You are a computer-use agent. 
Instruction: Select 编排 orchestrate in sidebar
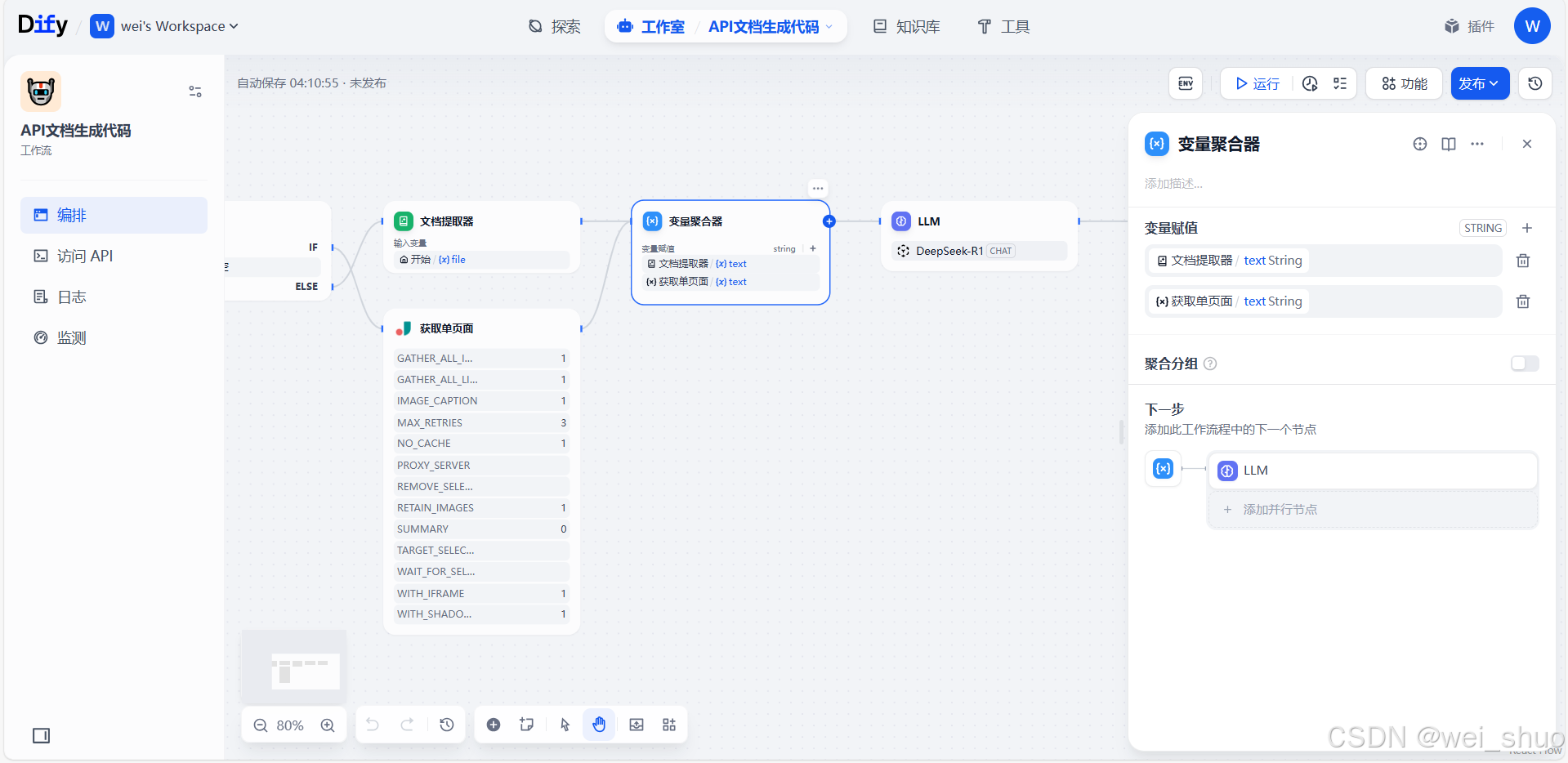click(114, 215)
